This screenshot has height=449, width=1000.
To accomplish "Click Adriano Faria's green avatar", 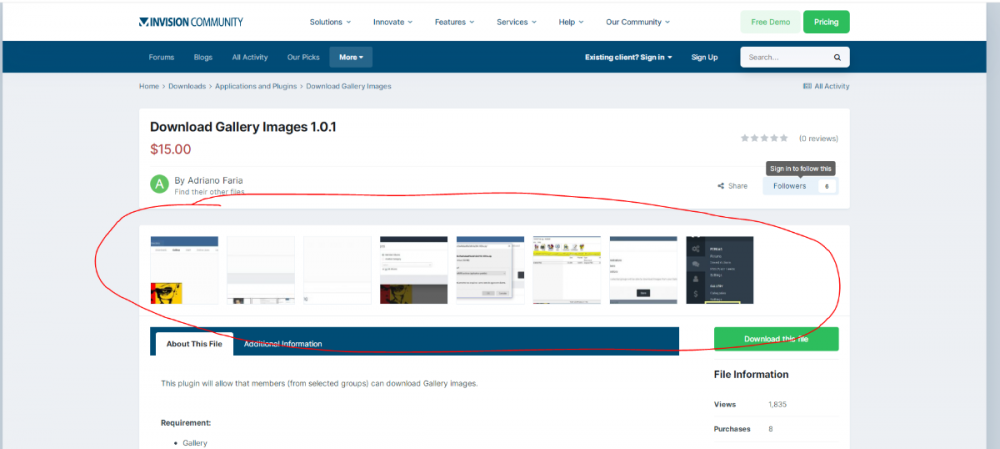I will [x=159, y=184].
